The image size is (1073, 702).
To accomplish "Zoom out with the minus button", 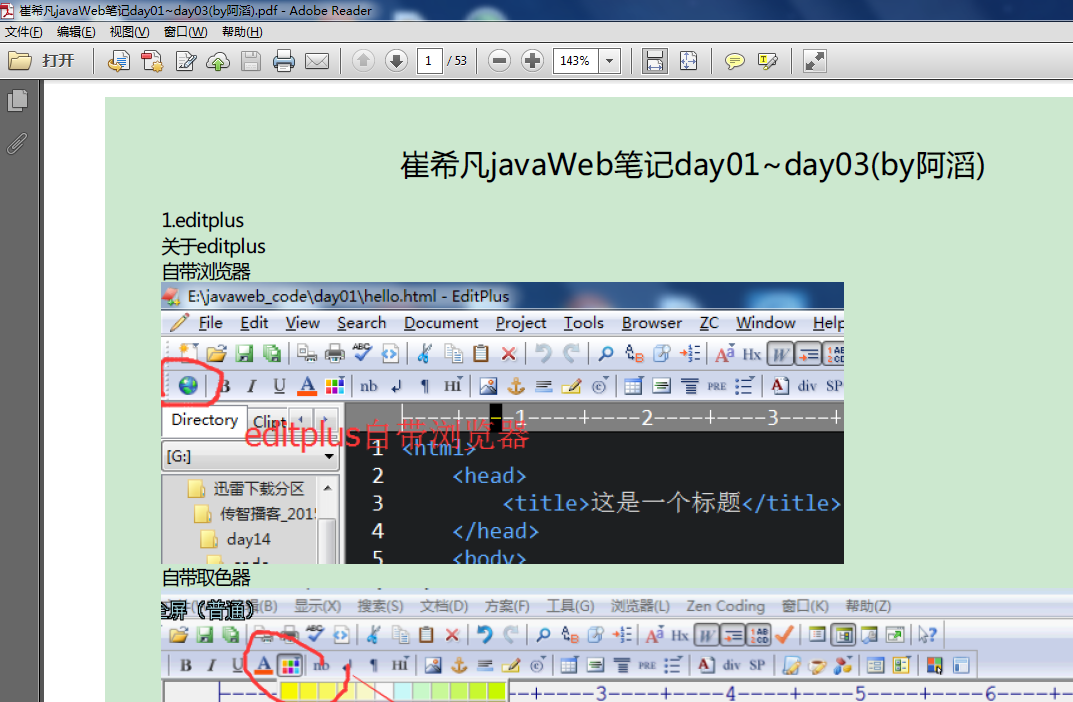I will click(x=500, y=61).
